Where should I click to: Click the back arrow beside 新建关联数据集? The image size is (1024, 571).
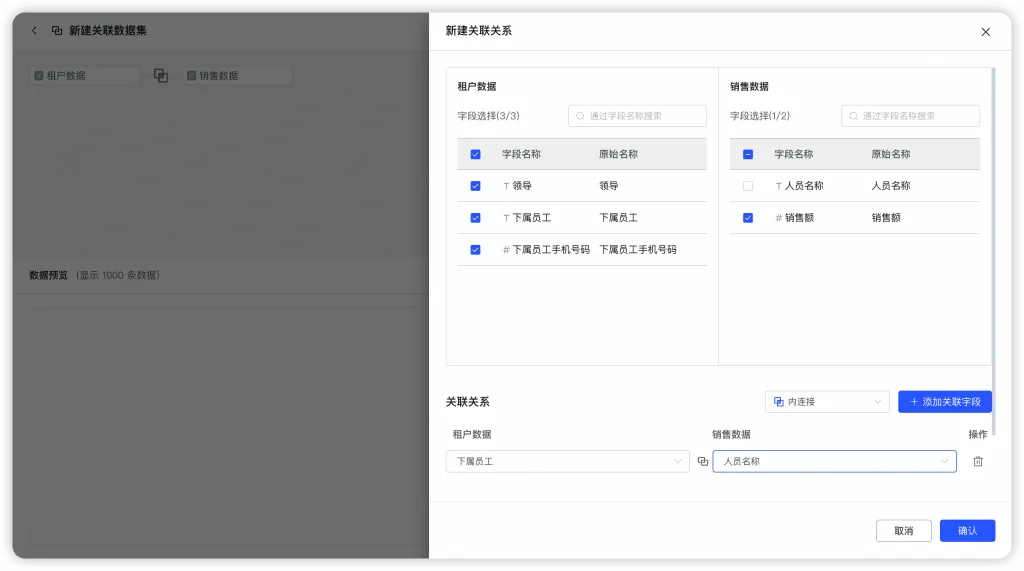coord(35,31)
